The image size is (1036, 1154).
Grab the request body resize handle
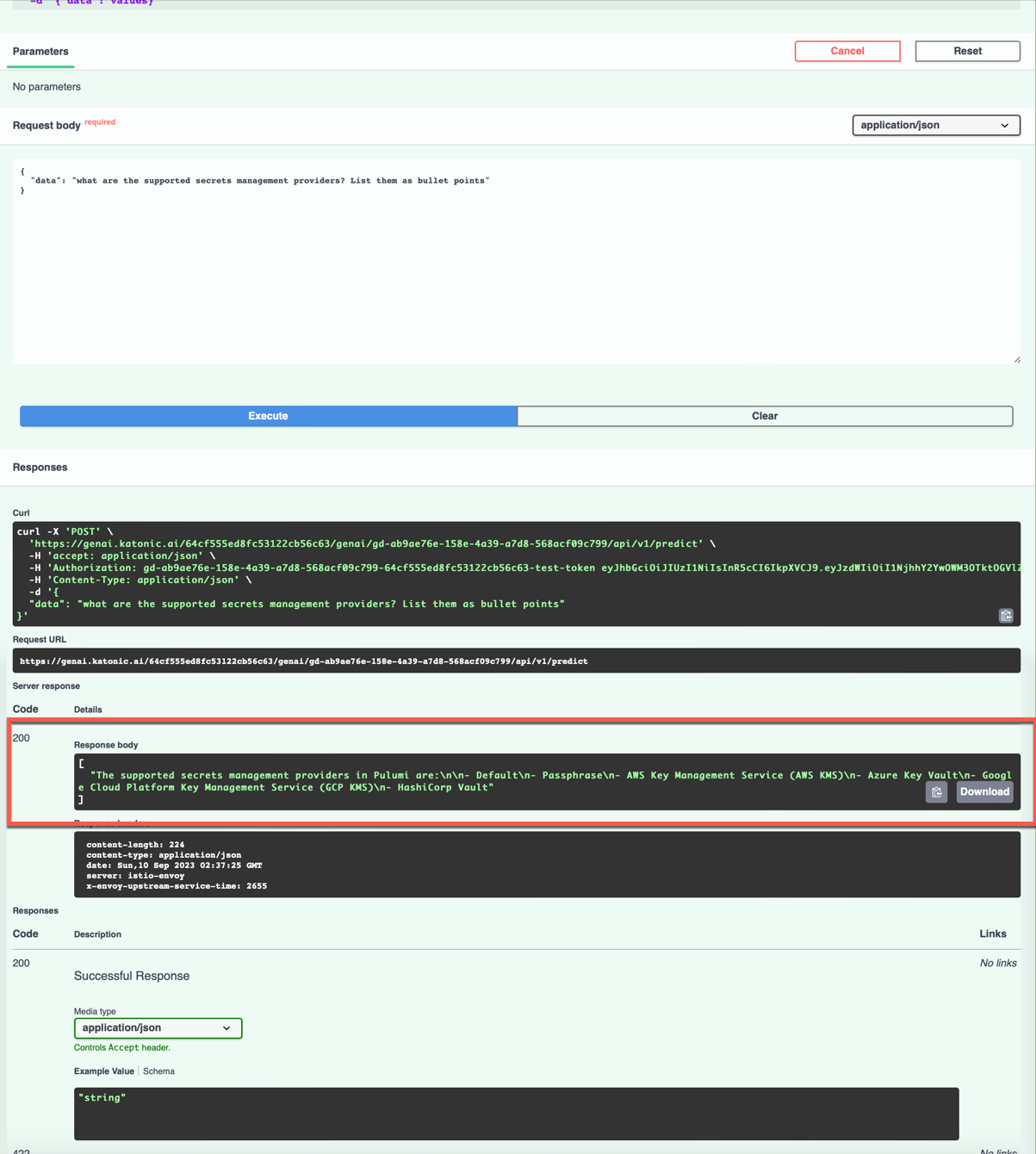1017,359
